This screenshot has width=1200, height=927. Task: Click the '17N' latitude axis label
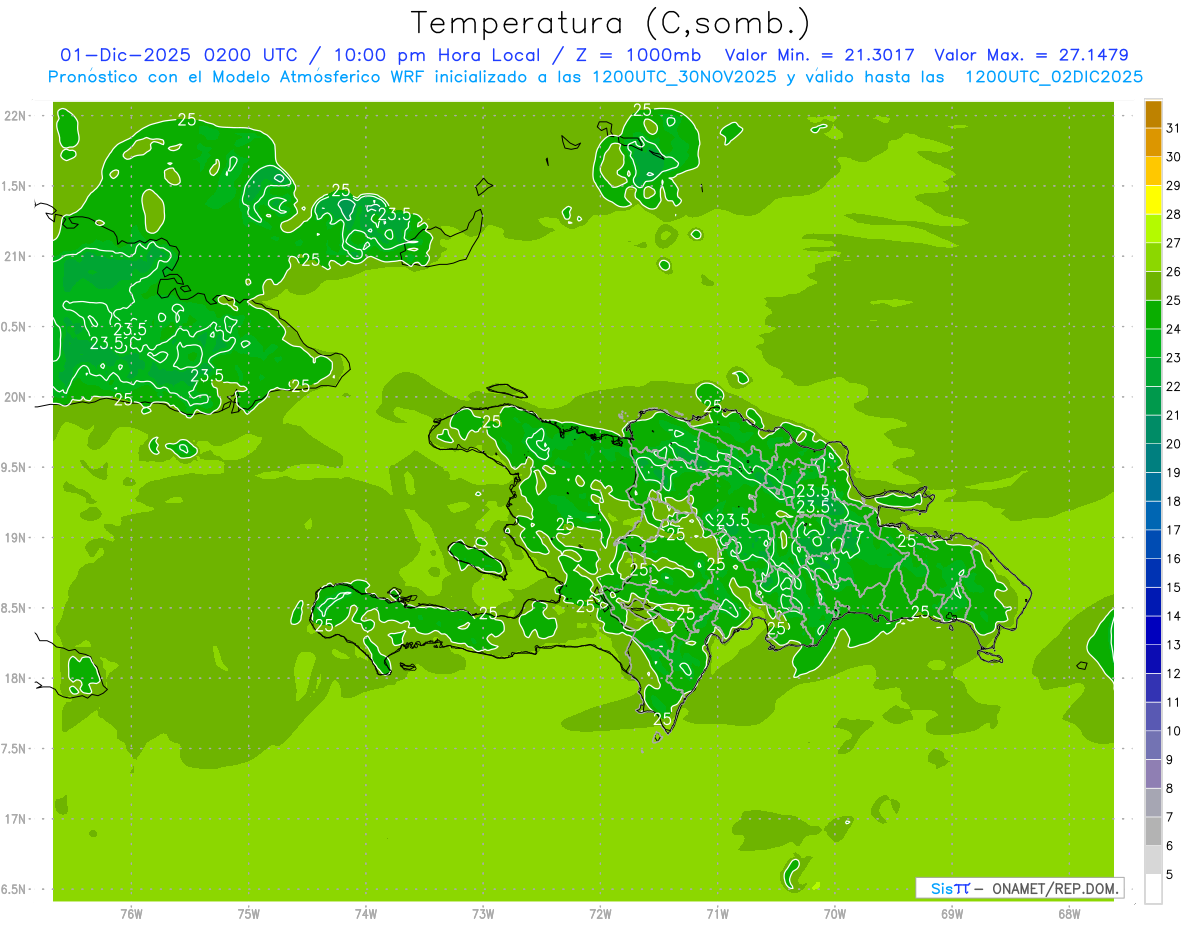click(x=16, y=819)
